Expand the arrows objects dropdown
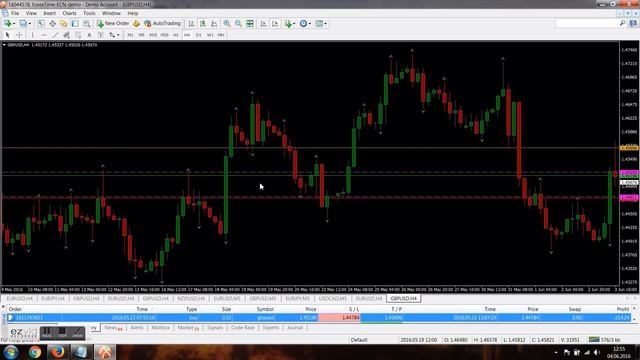This screenshot has height=360, width=640. 118,35
